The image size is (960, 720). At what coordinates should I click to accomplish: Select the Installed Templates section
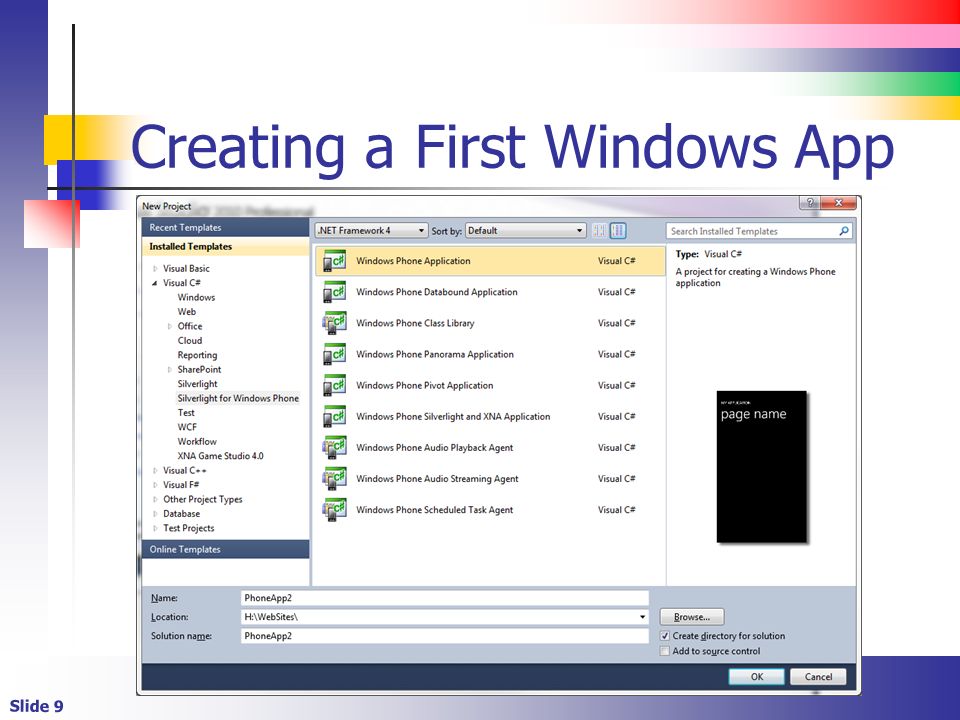[x=225, y=247]
